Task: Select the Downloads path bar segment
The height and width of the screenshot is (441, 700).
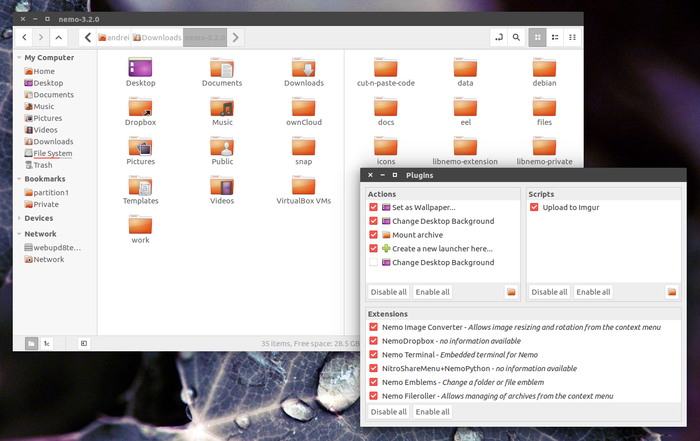Action: (157, 37)
